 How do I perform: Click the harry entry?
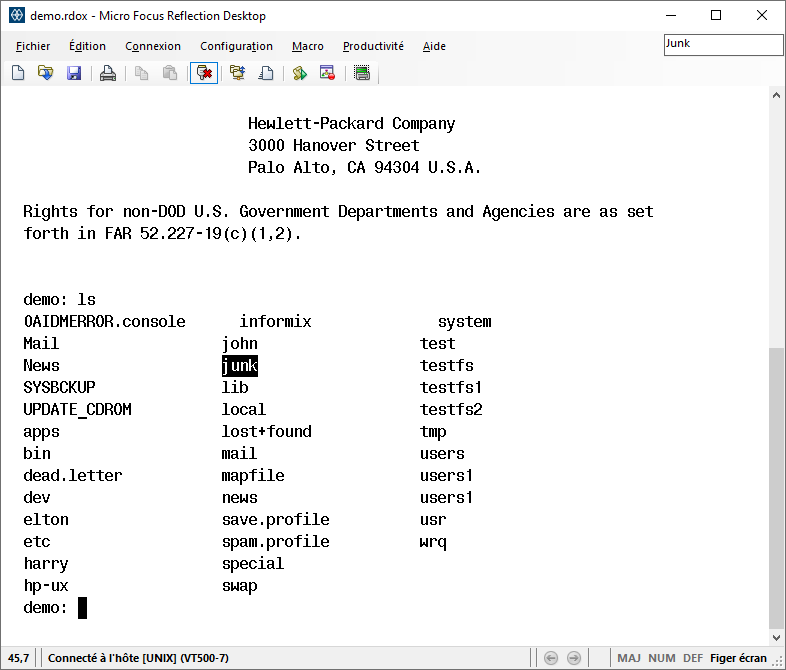(46, 564)
